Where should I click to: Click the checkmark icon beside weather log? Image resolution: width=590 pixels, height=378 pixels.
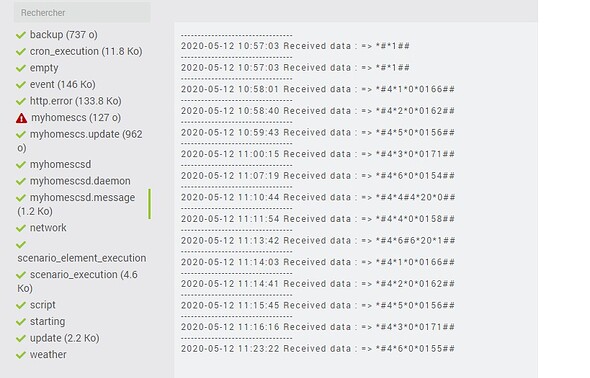[x=21, y=355]
